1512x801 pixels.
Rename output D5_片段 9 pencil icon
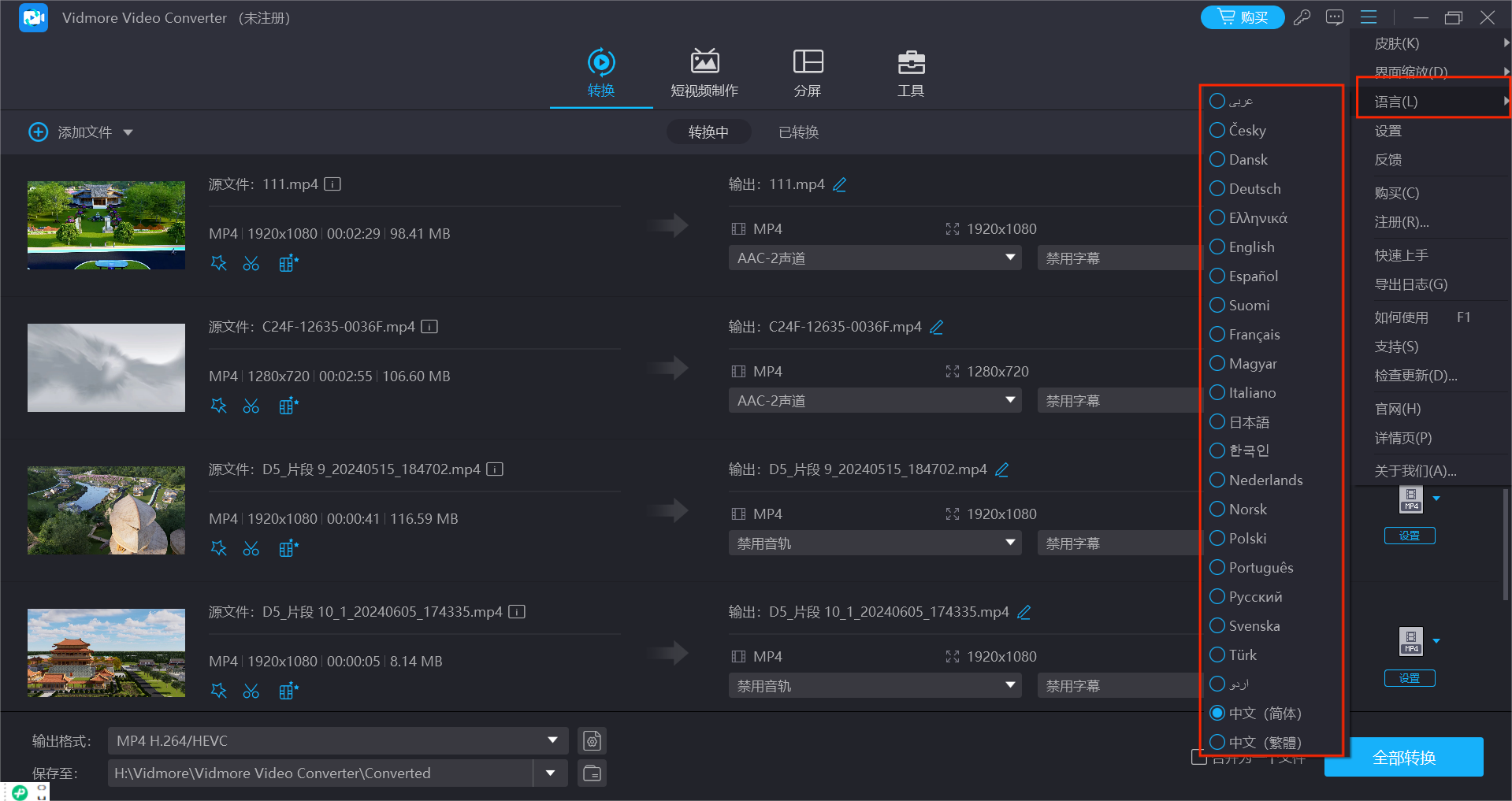(1002, 469)
